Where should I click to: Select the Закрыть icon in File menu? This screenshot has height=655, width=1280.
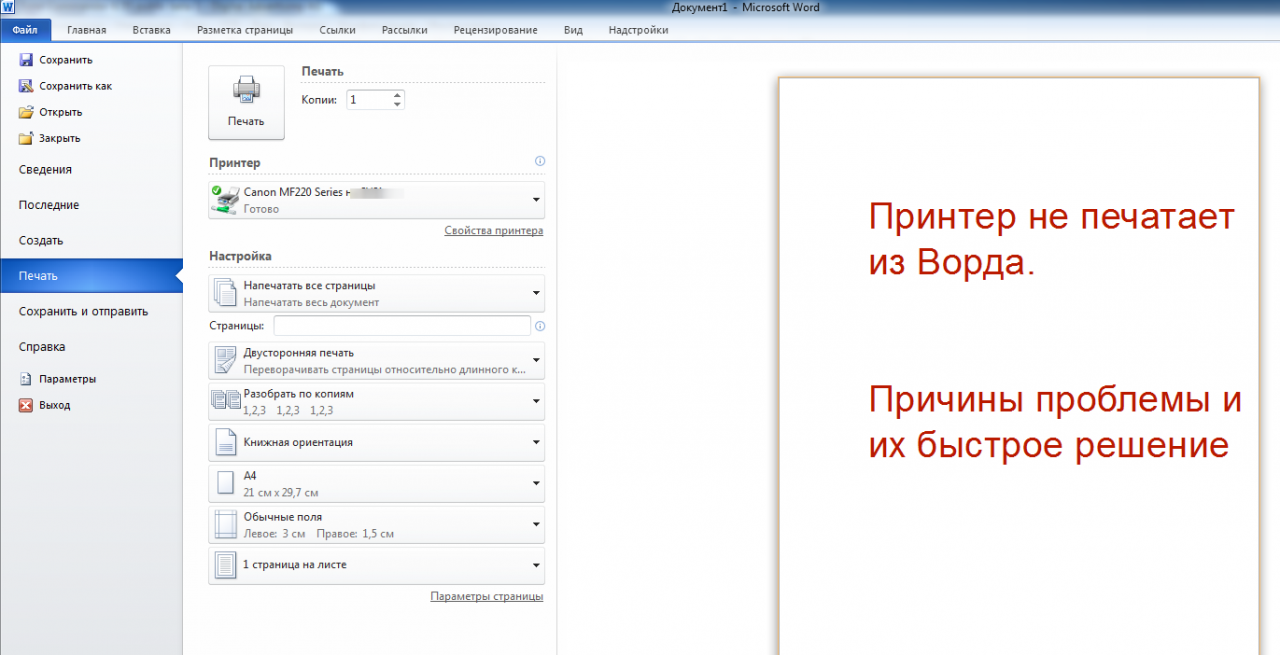28,138
